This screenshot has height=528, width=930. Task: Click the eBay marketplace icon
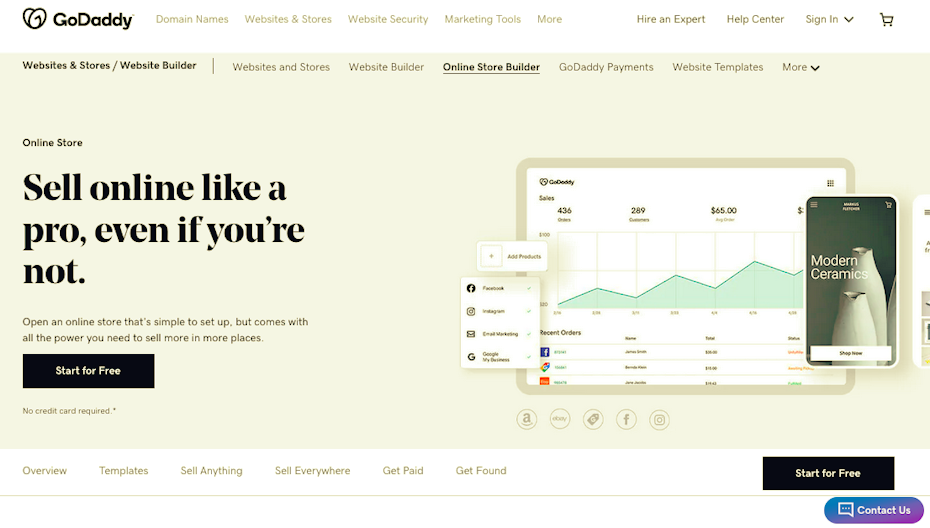pos(560,420)
